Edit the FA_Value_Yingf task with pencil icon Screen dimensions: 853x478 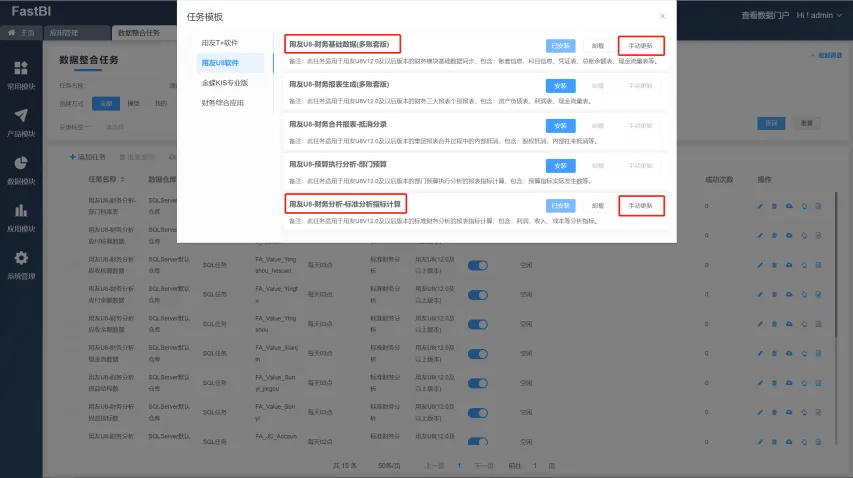(760, 295)
